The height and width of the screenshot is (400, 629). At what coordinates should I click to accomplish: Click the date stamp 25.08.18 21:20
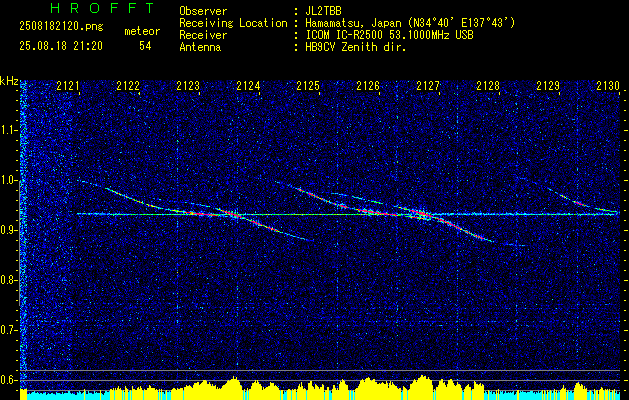(61, 46)
